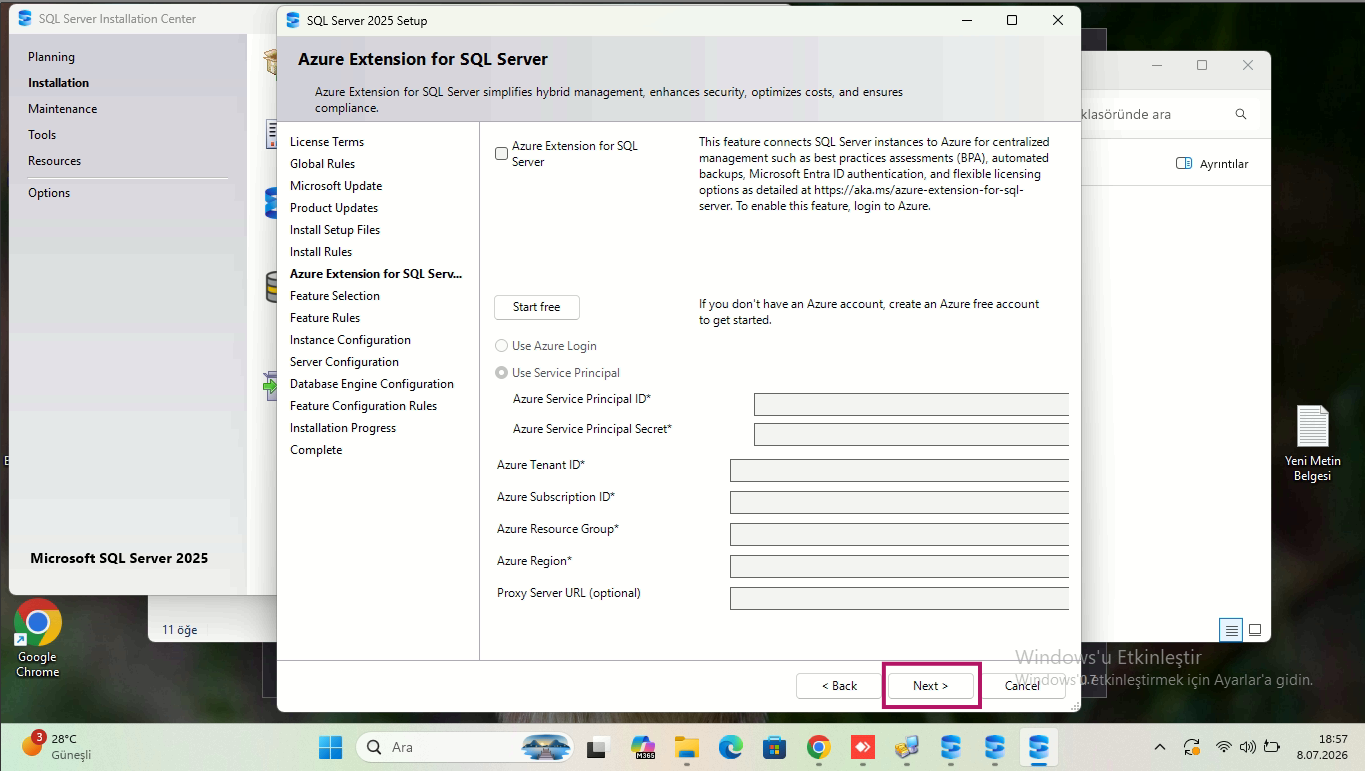Click the Install Rules step
1365x771 pixels.
click(x=321, y=252)
